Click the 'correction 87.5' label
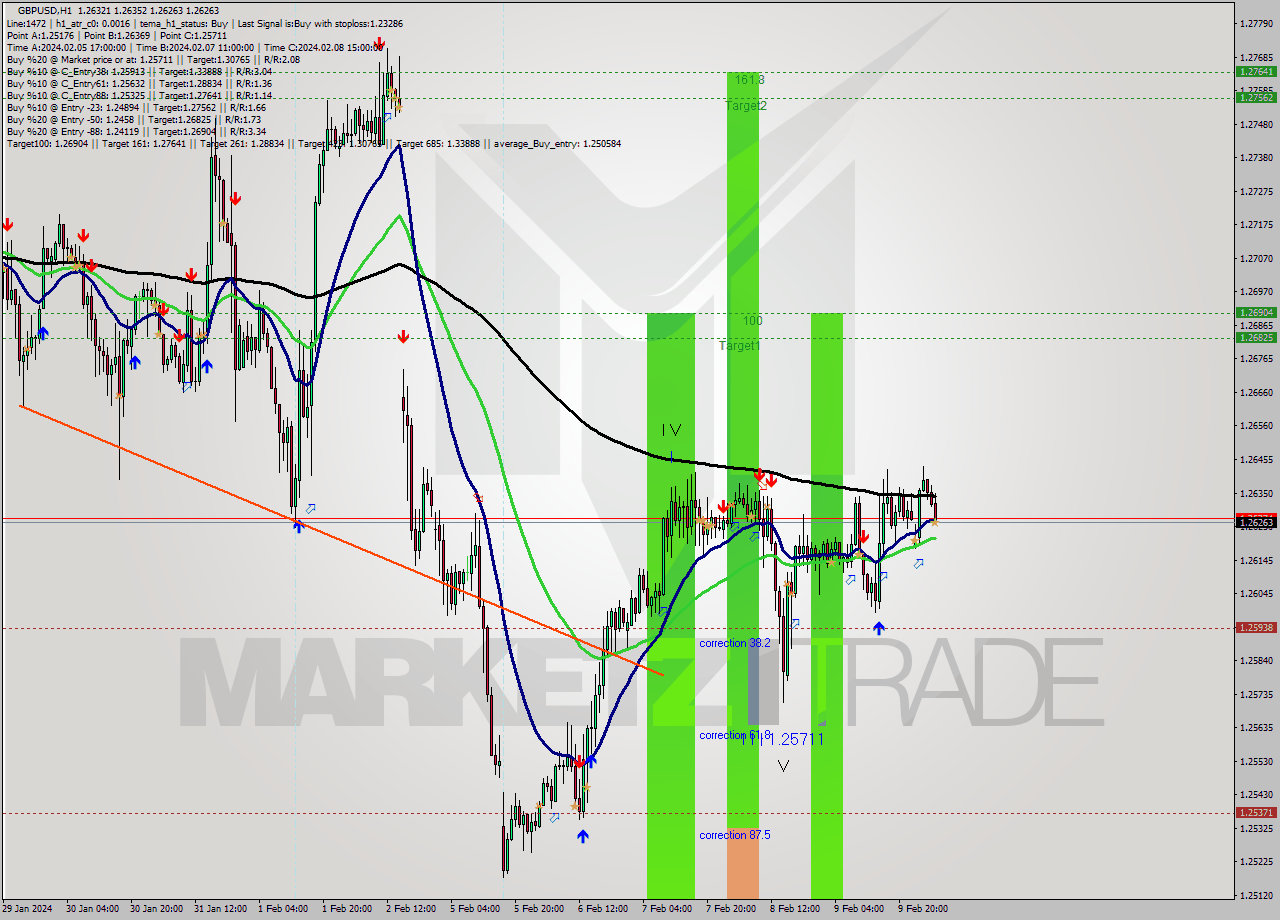The image size is (1280, 920). 735,835
